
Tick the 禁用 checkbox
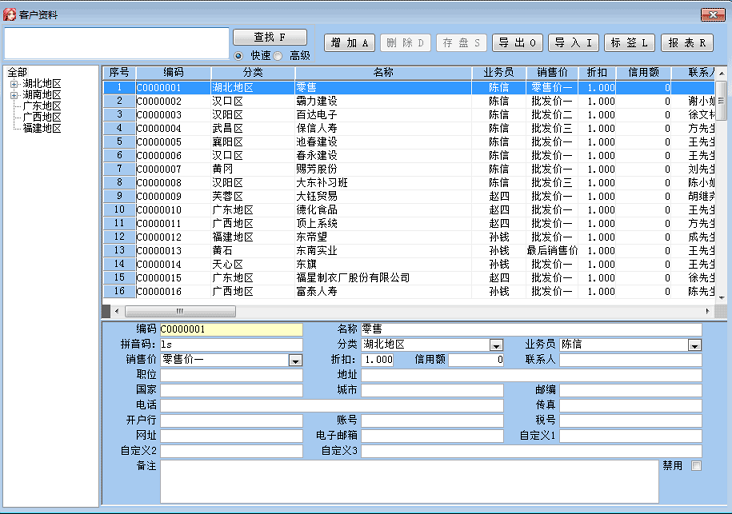pos(696,465)
